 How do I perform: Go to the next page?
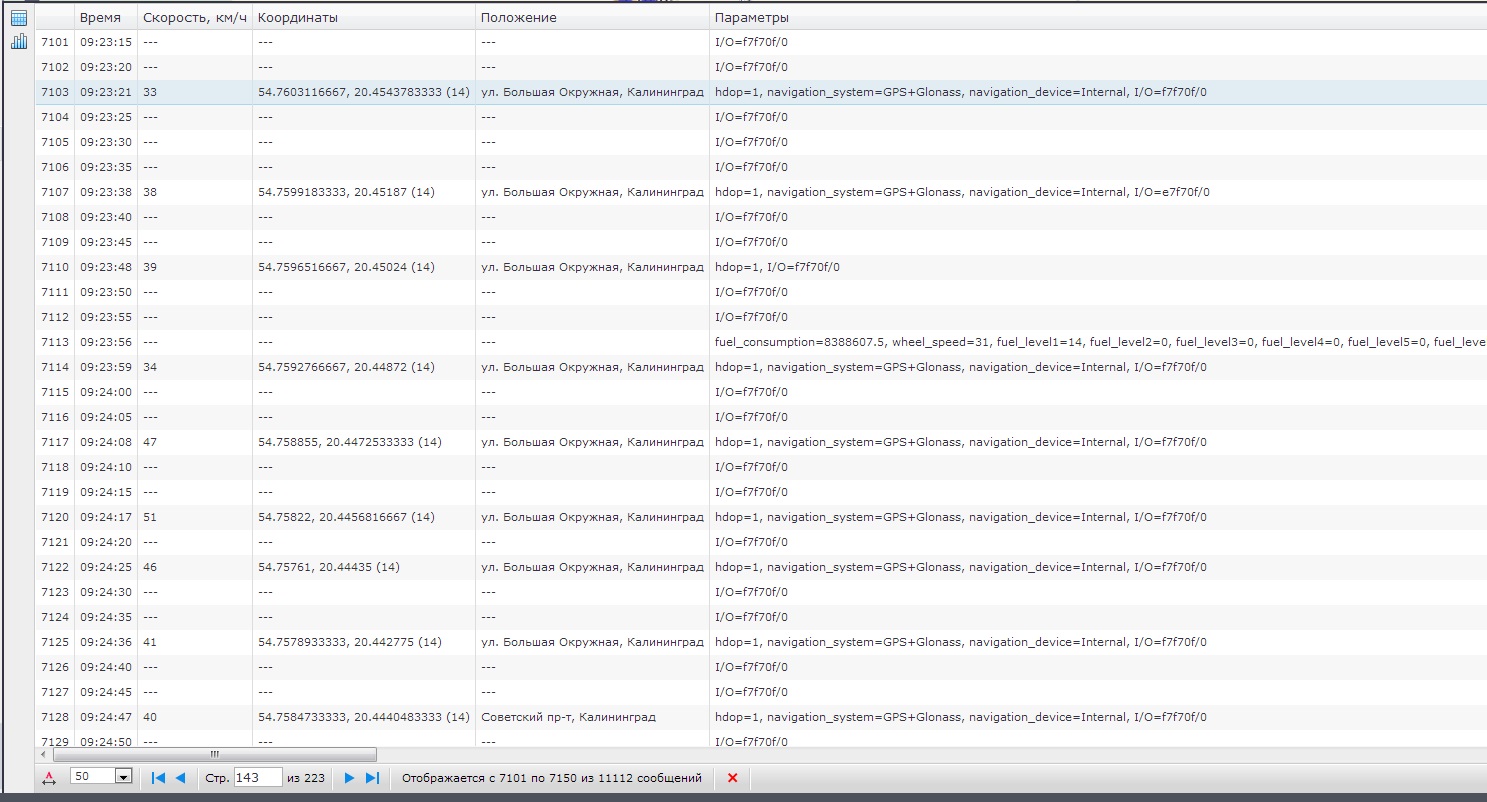[x=349, y=778]
